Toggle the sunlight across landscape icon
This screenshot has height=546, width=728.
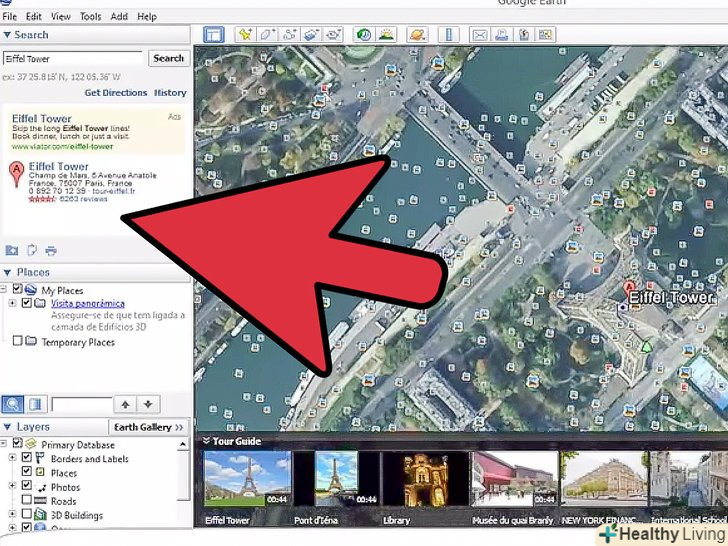coord(386,35)
